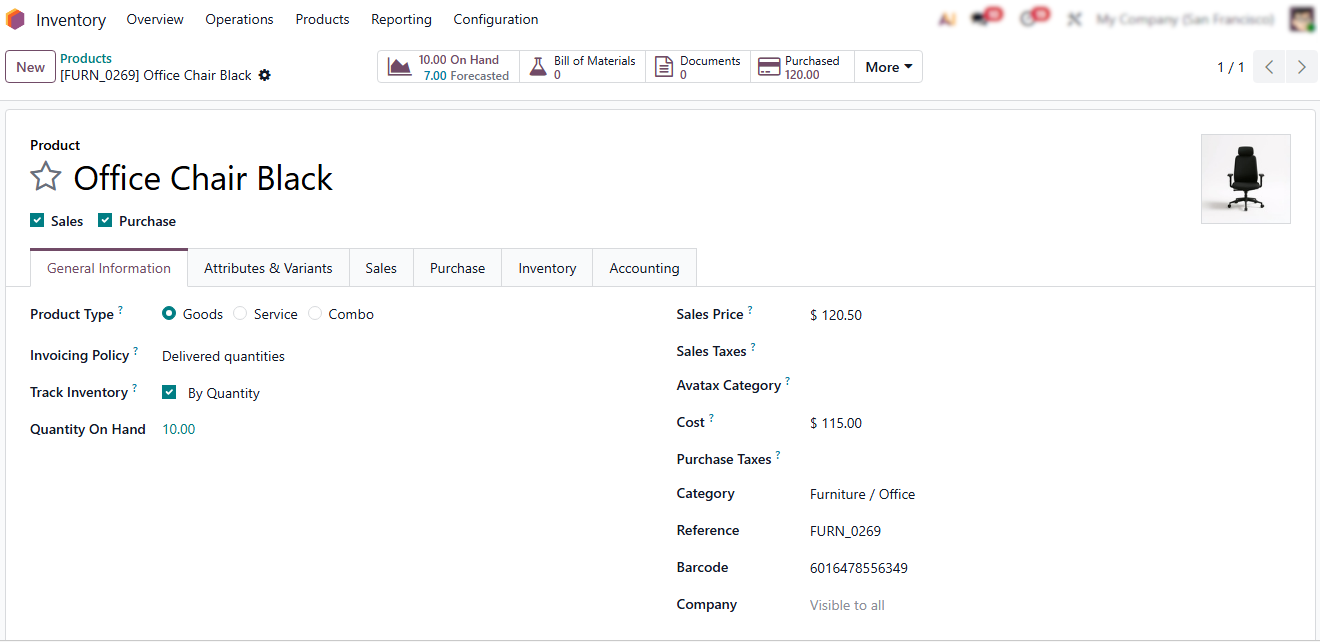Open the activities clock icon in top bar
The width and height of the screenshot is (1320, 644).
click(x=1030, y=19)
